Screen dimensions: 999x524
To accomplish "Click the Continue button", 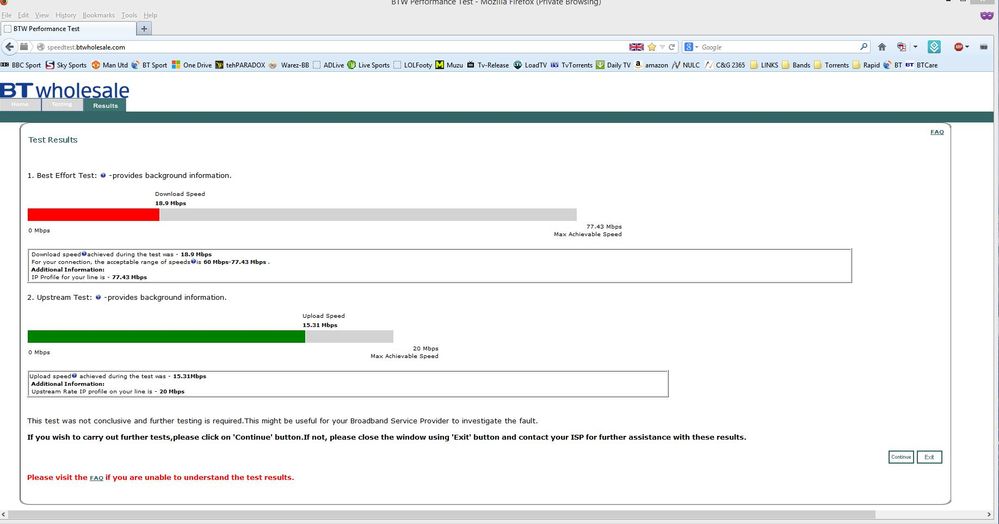I will point(901,457).
